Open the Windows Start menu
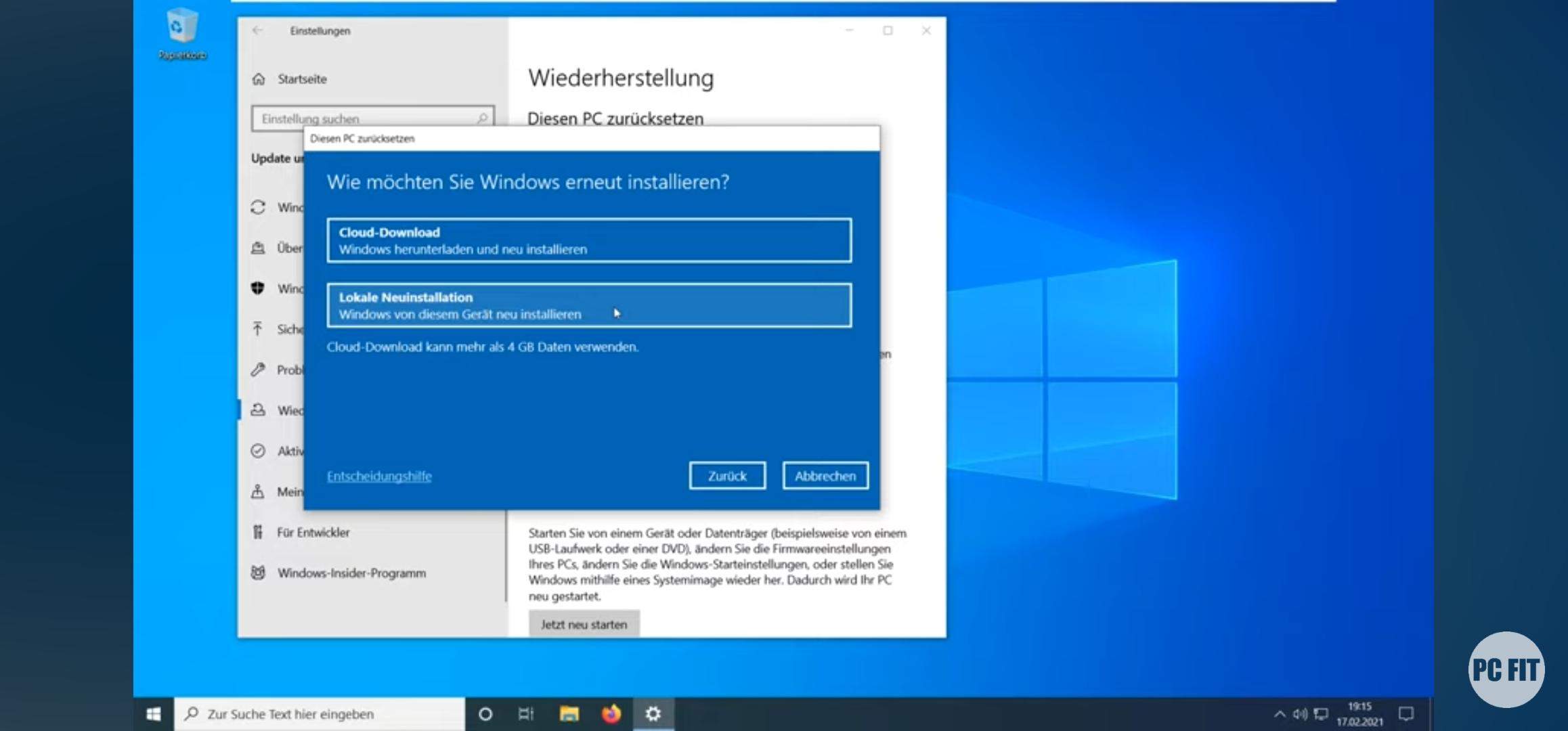The width and height of the screenshot is (1568, 731). [154, 714]
